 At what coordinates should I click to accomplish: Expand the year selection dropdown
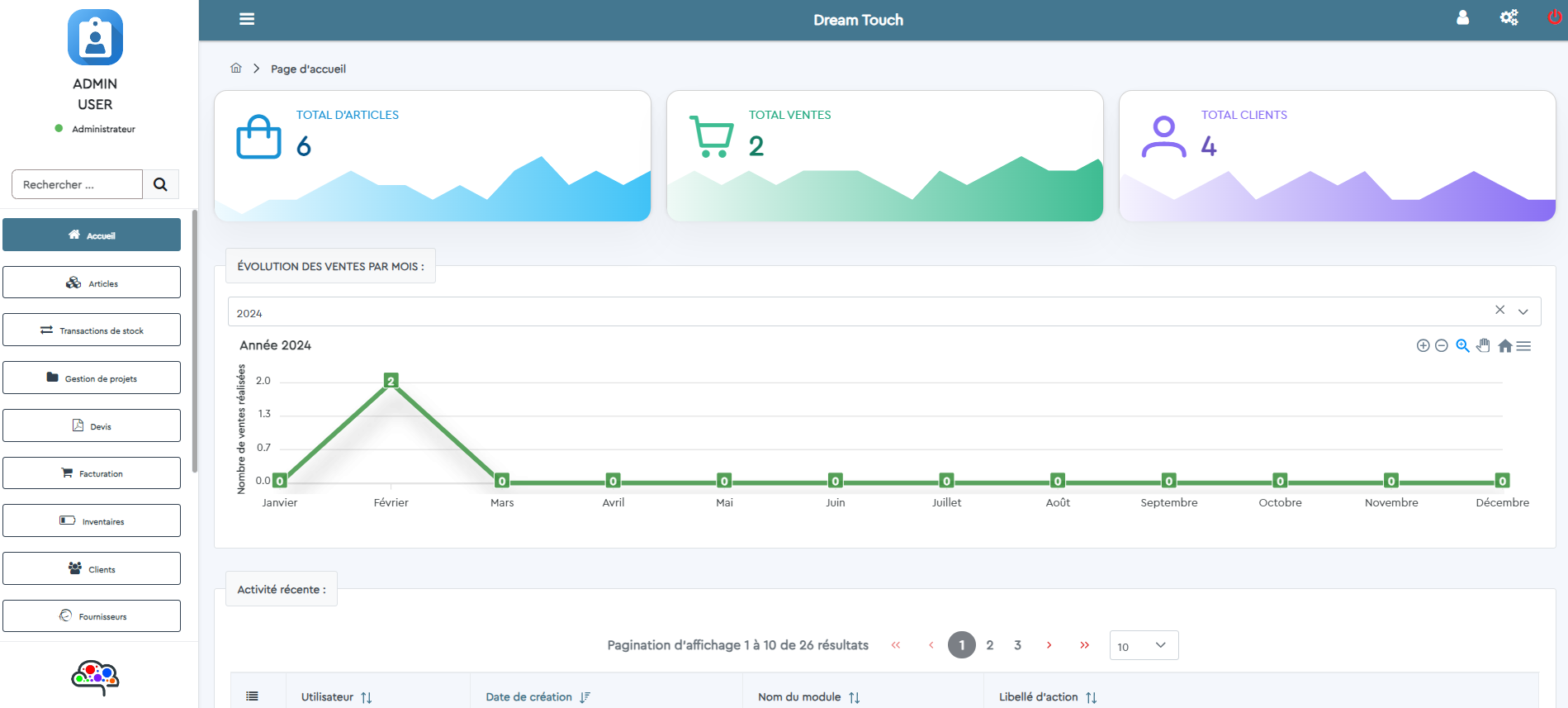pyautogui.click(x=1523, y=311)
